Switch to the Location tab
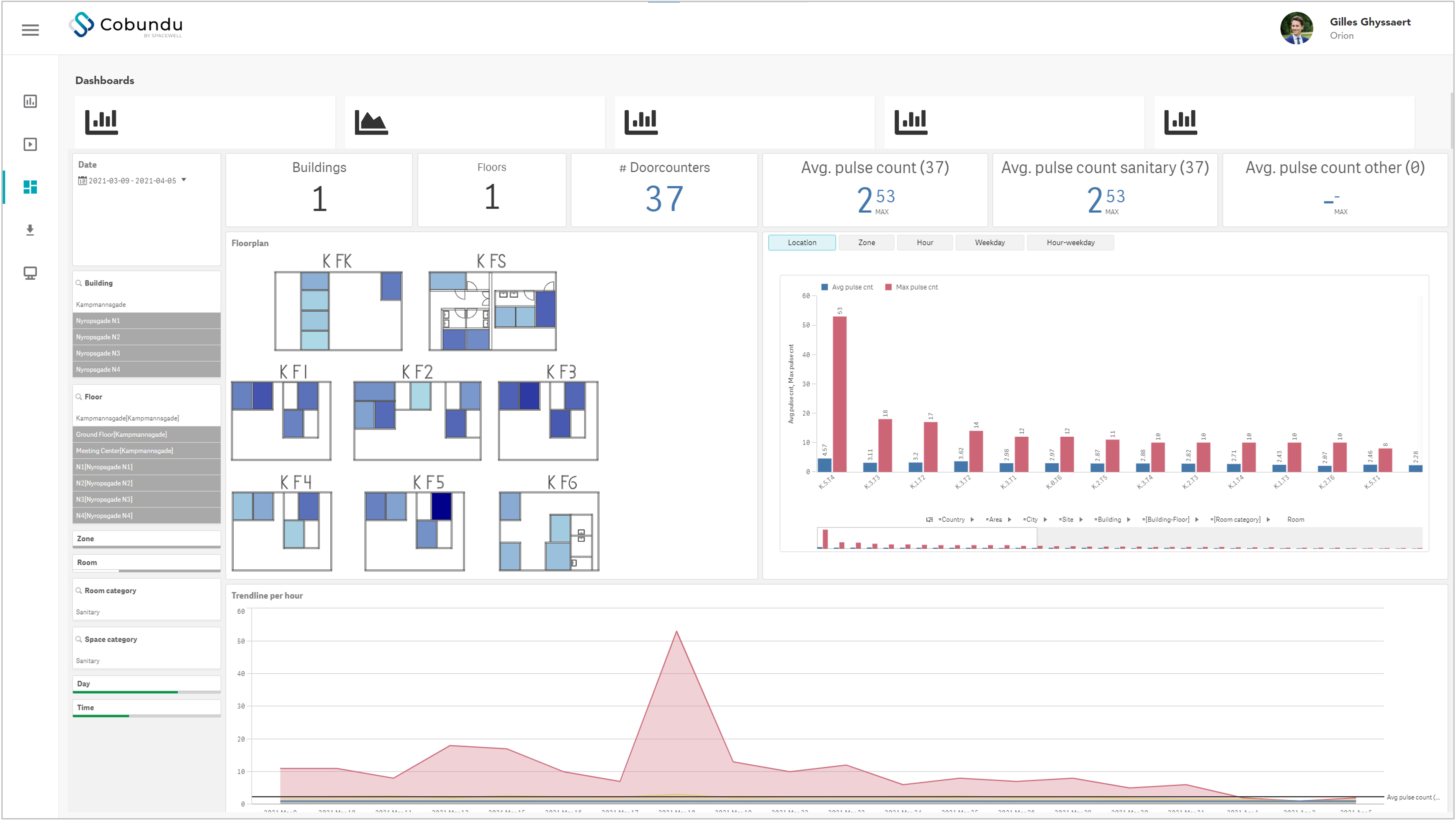 click(x=802, y=242)
